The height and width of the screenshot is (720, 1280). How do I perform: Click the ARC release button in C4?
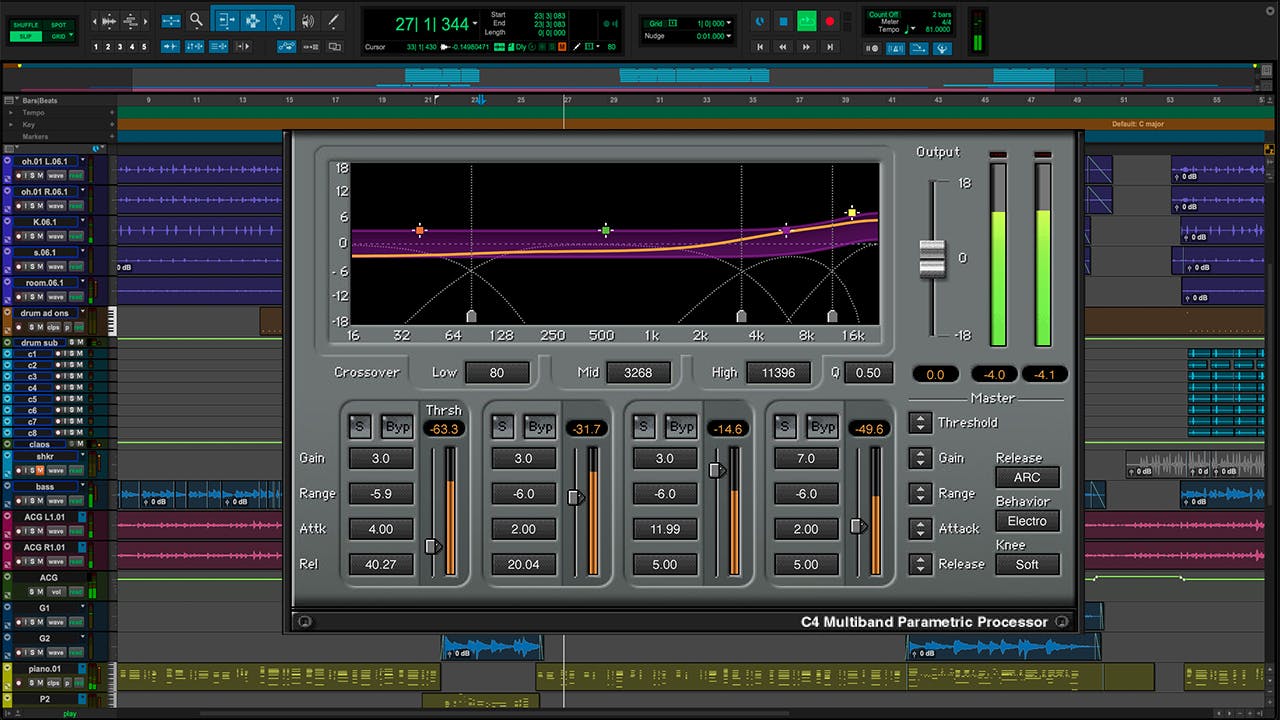point(1026,477)
